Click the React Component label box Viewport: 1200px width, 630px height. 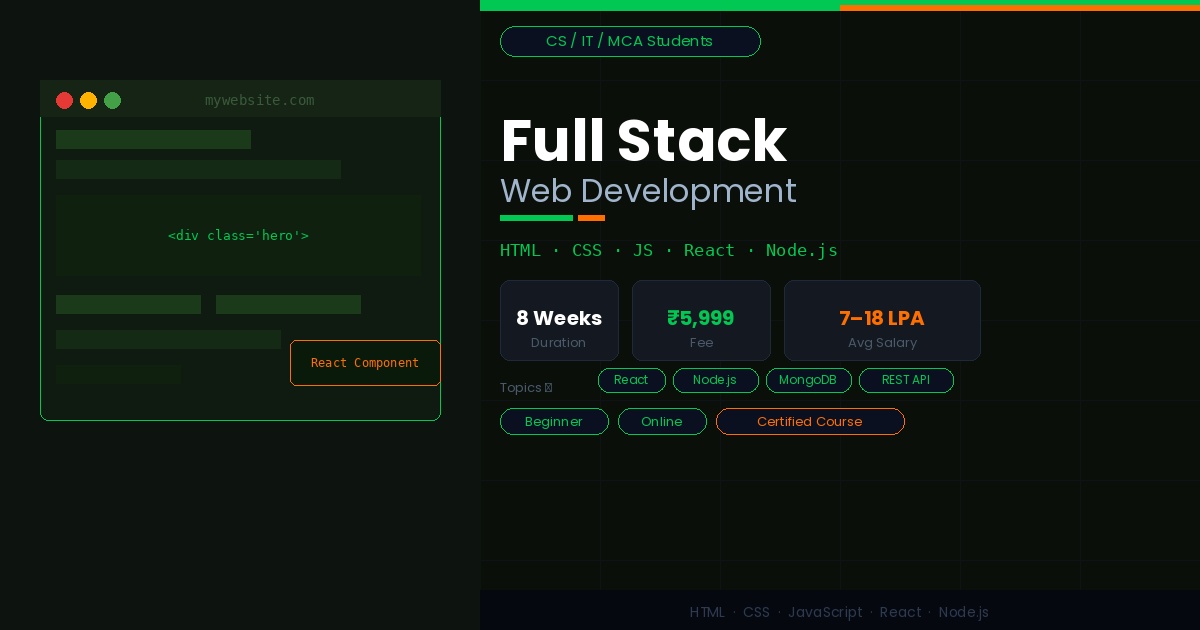click(365, 363)
